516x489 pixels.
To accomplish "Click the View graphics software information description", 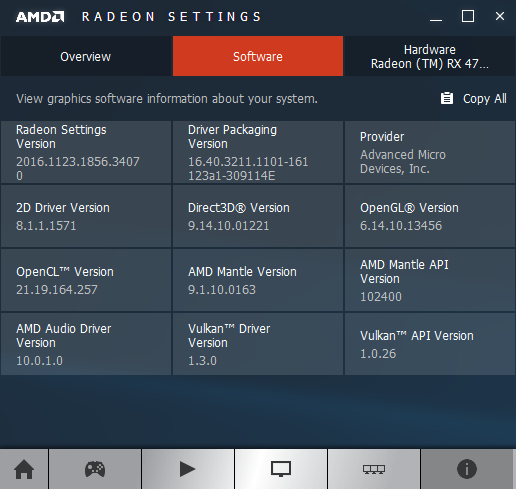I will pyautogui.click(x=167, y=99).
